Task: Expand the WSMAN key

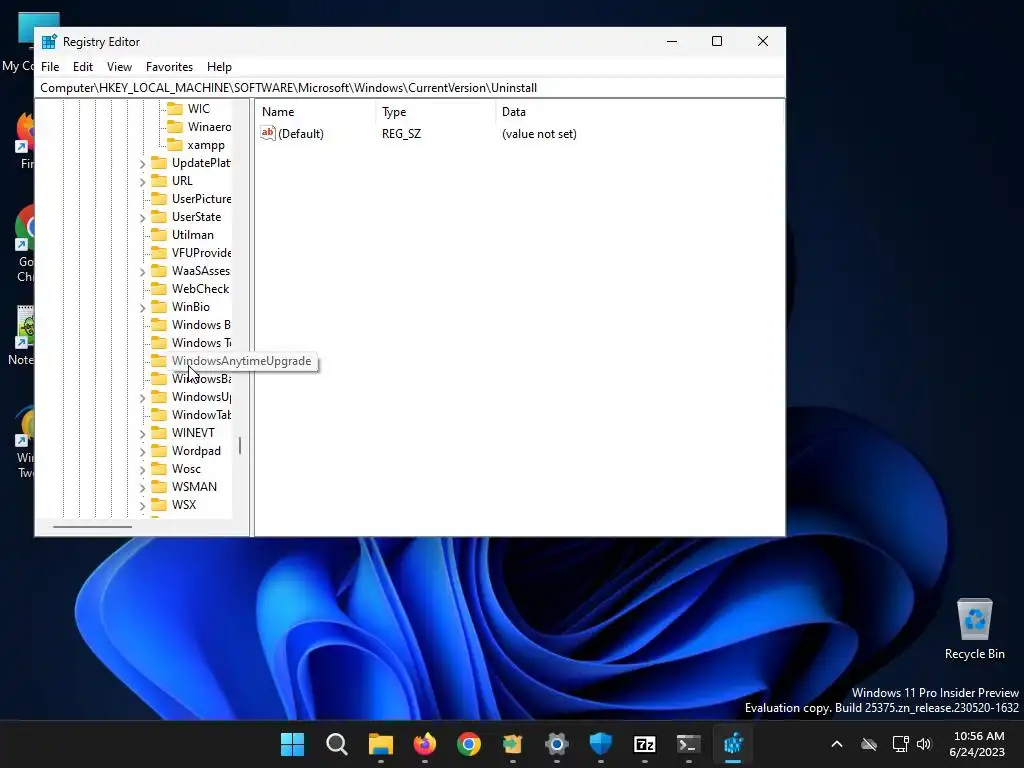Action: tap(142, 487)
